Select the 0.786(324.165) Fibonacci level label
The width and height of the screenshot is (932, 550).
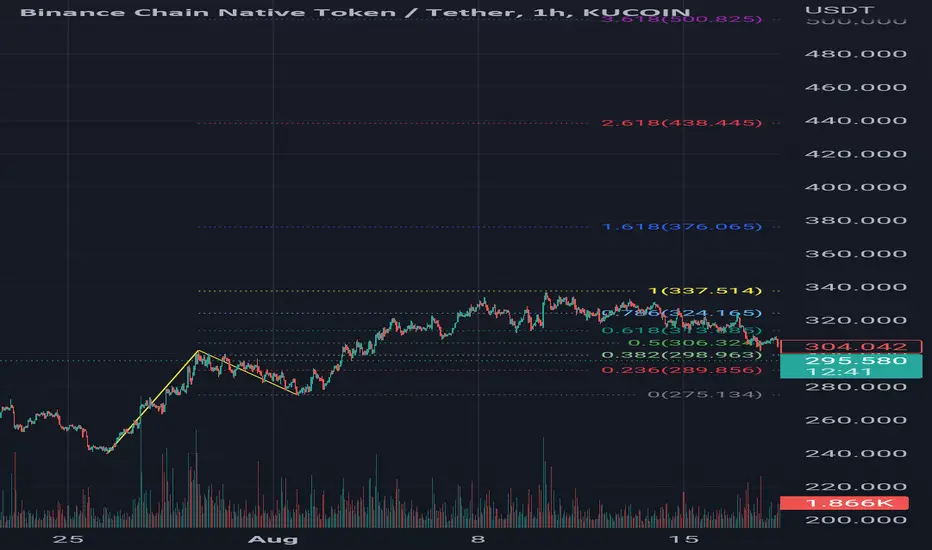tap(682, 313)
